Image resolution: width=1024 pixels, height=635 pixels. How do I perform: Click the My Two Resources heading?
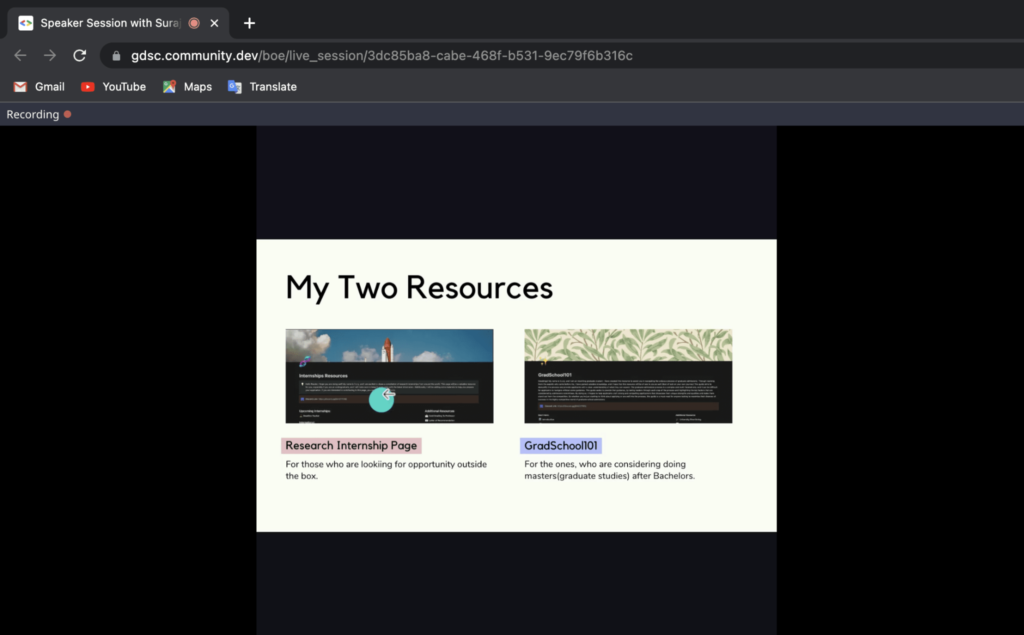tap(419, 287)
